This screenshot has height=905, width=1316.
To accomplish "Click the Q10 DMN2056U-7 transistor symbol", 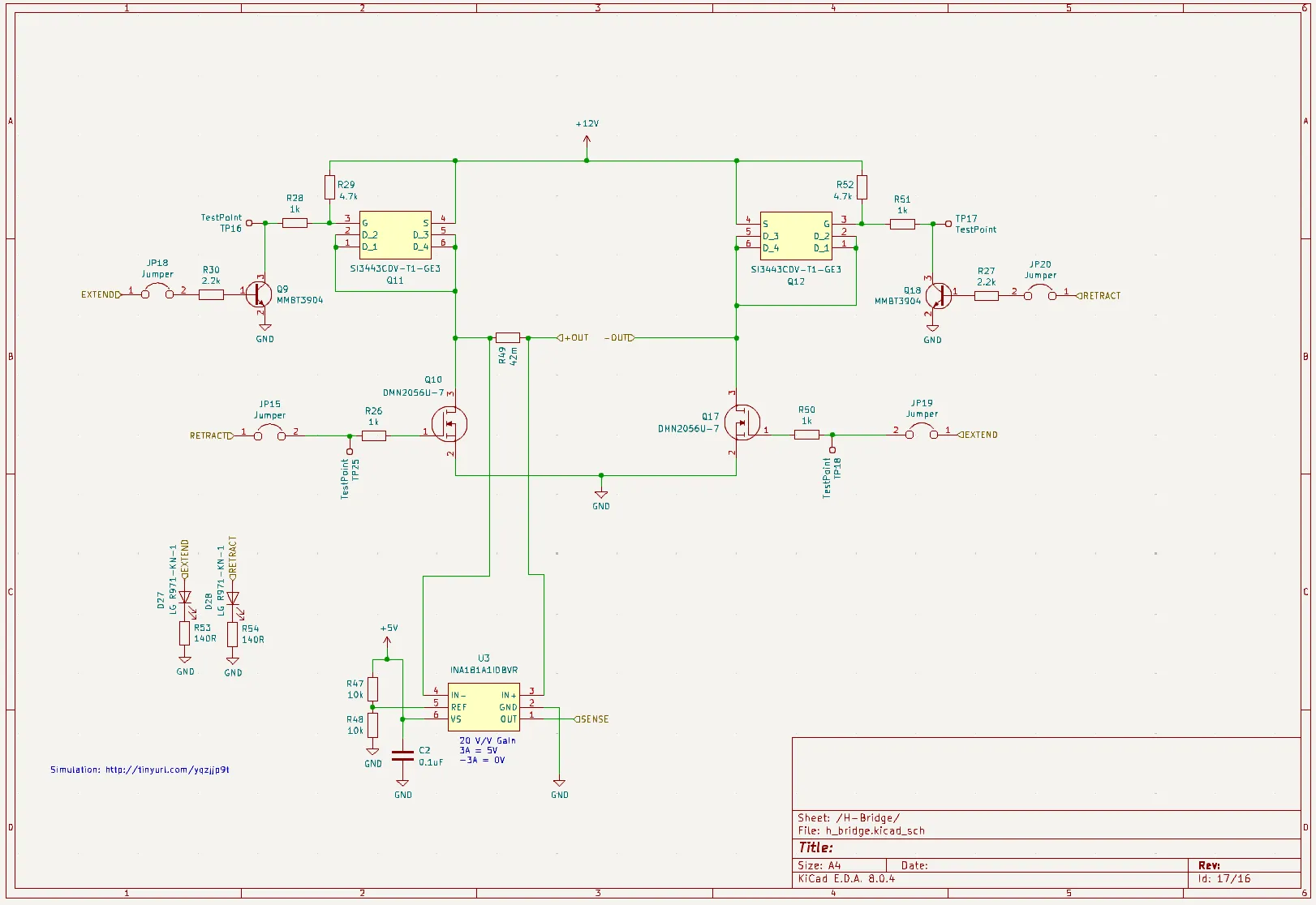I will (x=450, y=422).
